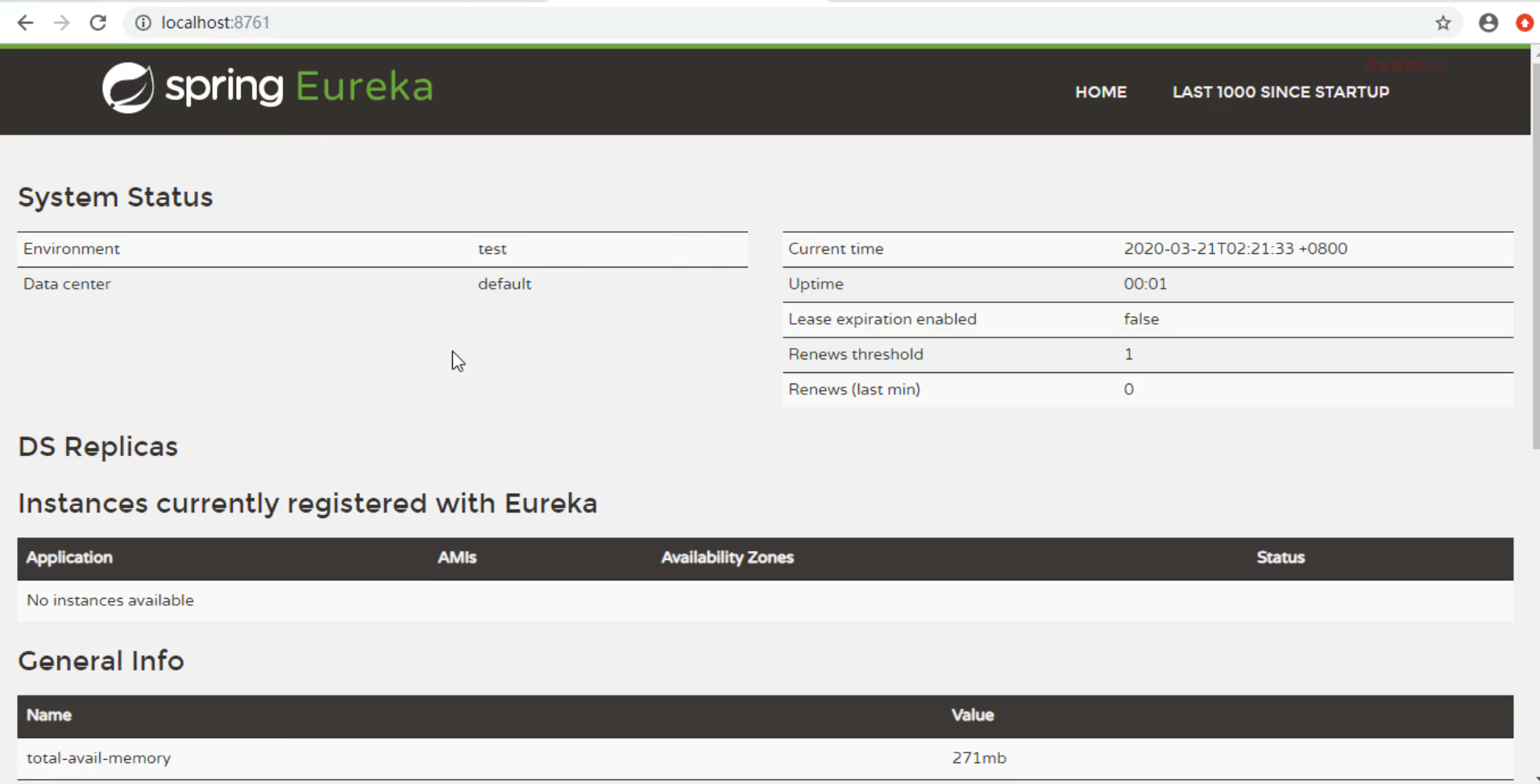Click the AMIs column header
Viewport: 1540px width, 784px height.
457,558
